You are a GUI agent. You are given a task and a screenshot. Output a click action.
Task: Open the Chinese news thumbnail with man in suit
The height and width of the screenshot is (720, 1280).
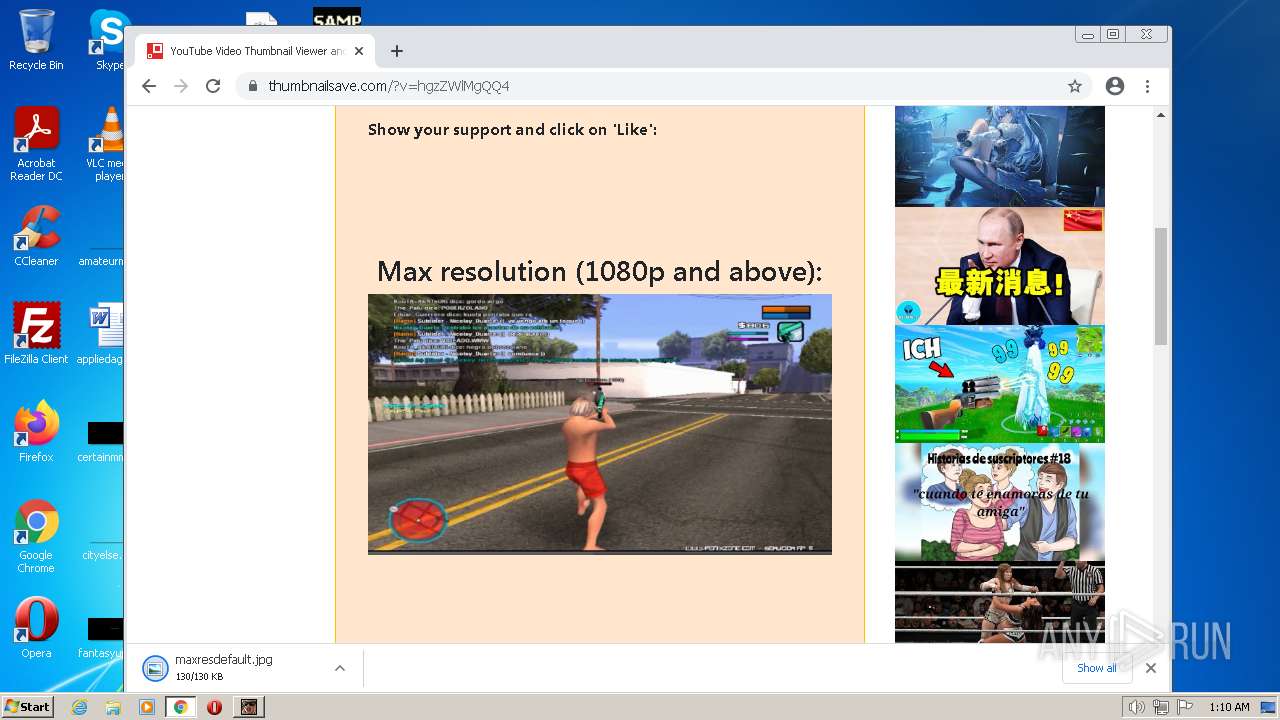[x=1000, y=266]
